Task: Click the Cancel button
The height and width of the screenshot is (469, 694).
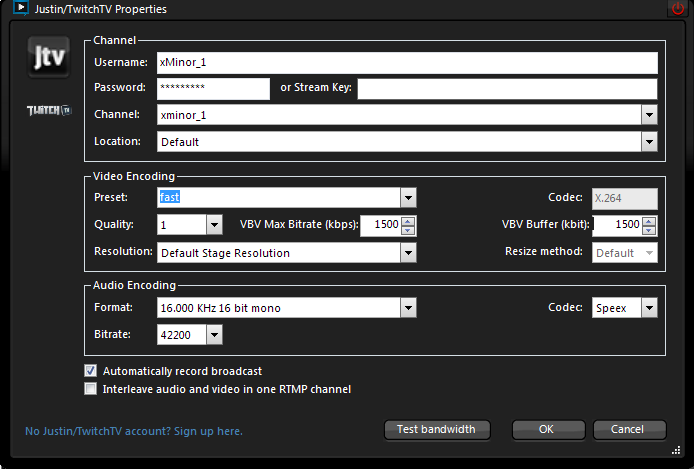Action: (x=629, y=430)
